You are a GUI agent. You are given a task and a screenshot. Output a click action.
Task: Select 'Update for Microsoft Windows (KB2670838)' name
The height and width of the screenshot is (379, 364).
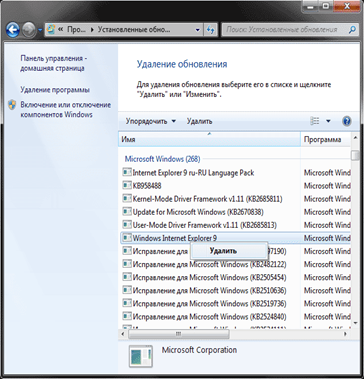click(x=198, y=212)
